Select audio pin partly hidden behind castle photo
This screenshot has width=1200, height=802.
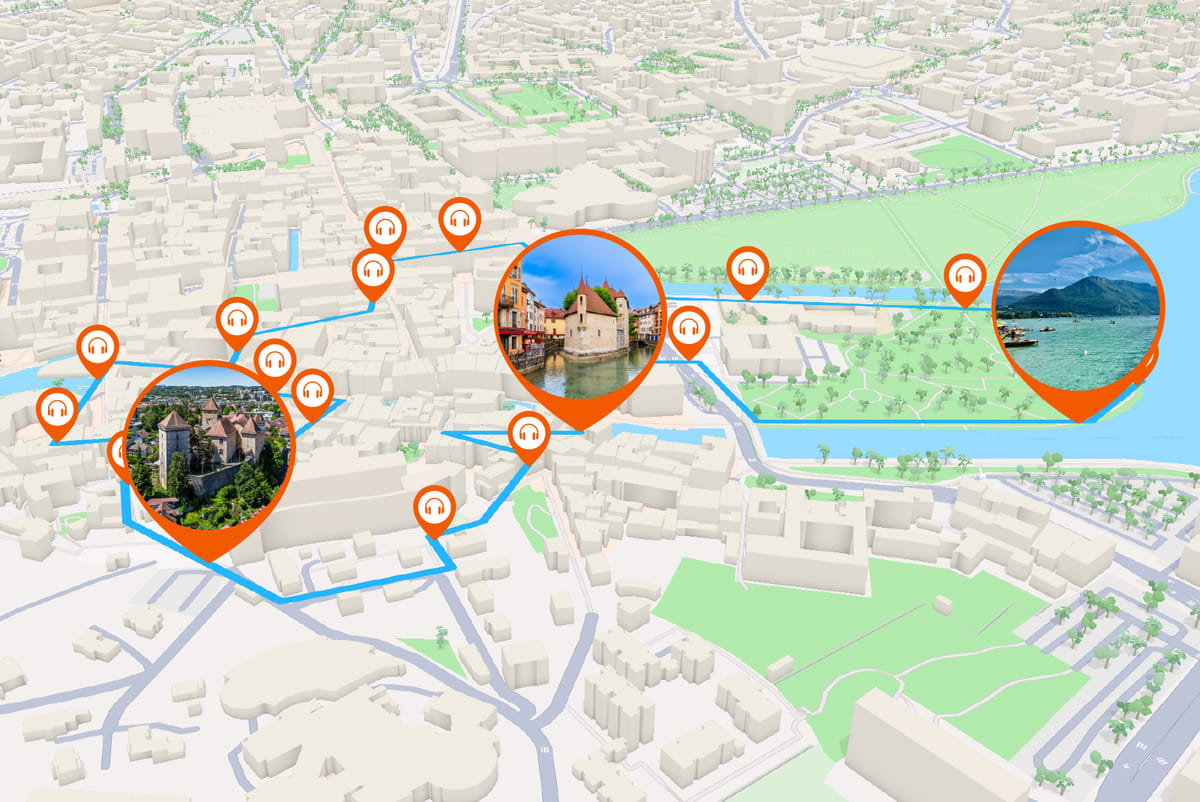(x=119, y=455)
